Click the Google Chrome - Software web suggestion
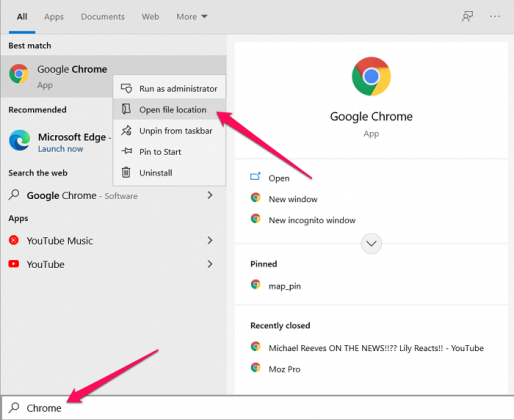514x420 pixels. [82, 195]
